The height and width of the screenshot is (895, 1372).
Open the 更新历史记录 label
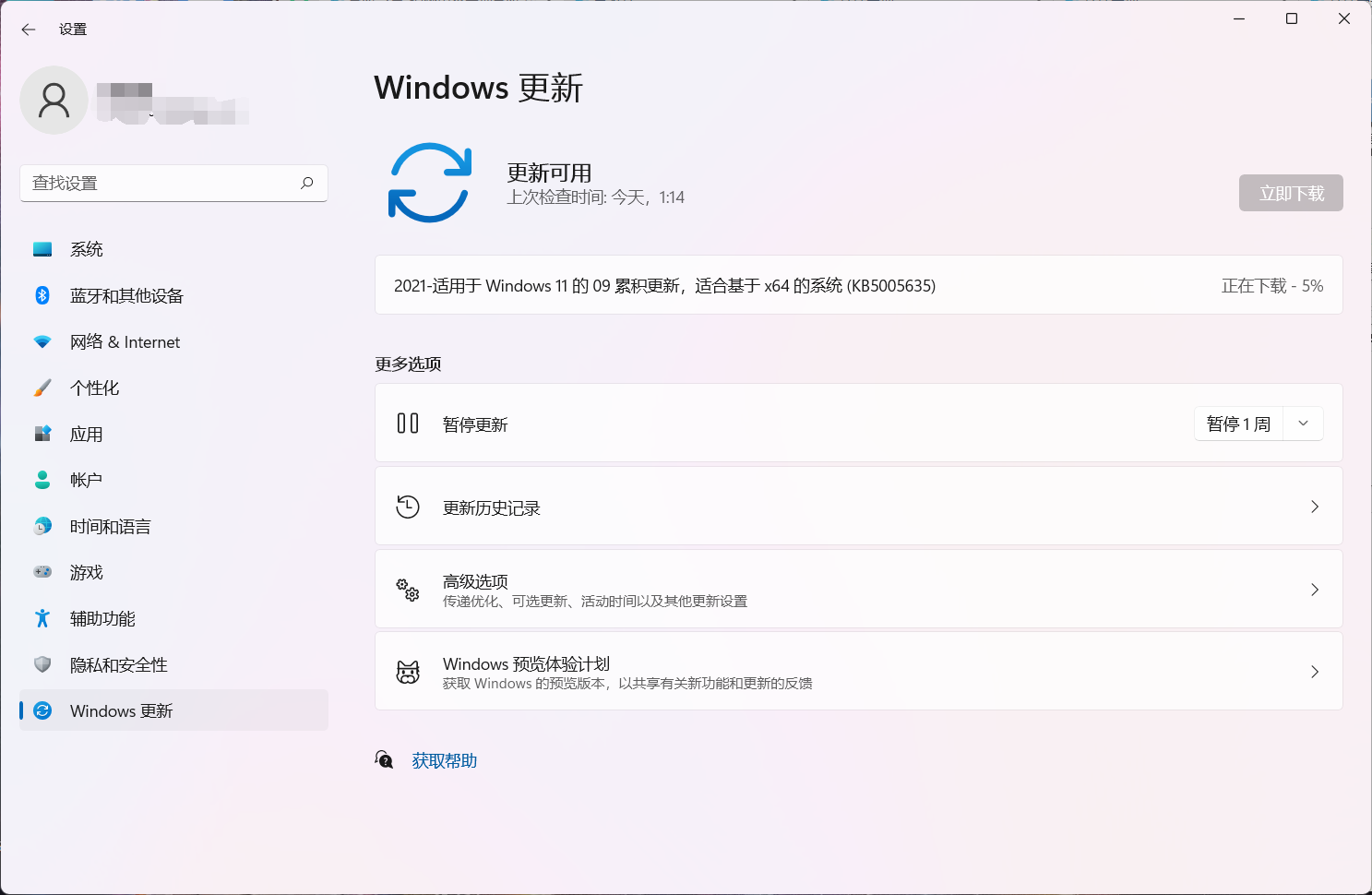pyautogui.click(x=492, y=507)
